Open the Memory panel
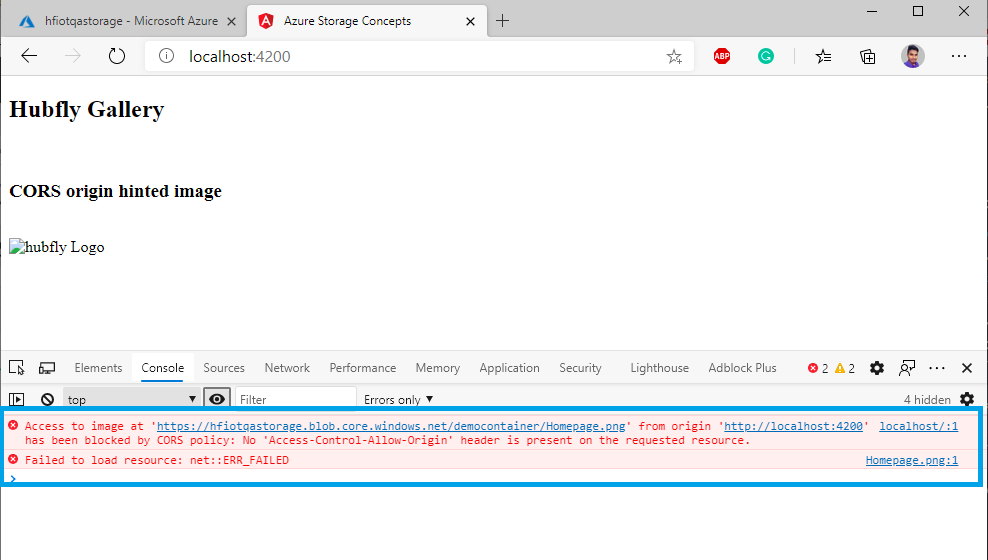 (437, 368)
